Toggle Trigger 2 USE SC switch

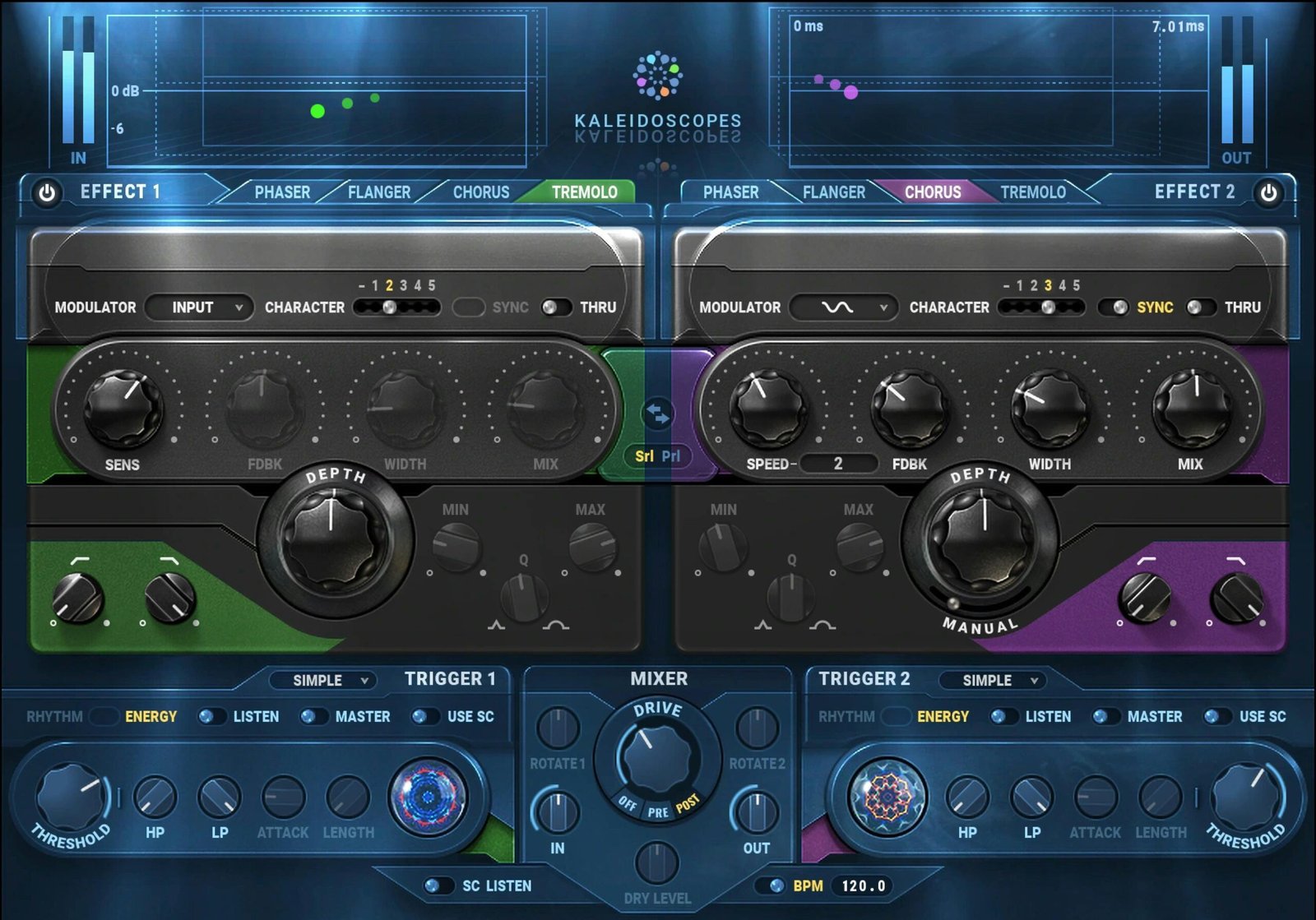point(1216,717)
